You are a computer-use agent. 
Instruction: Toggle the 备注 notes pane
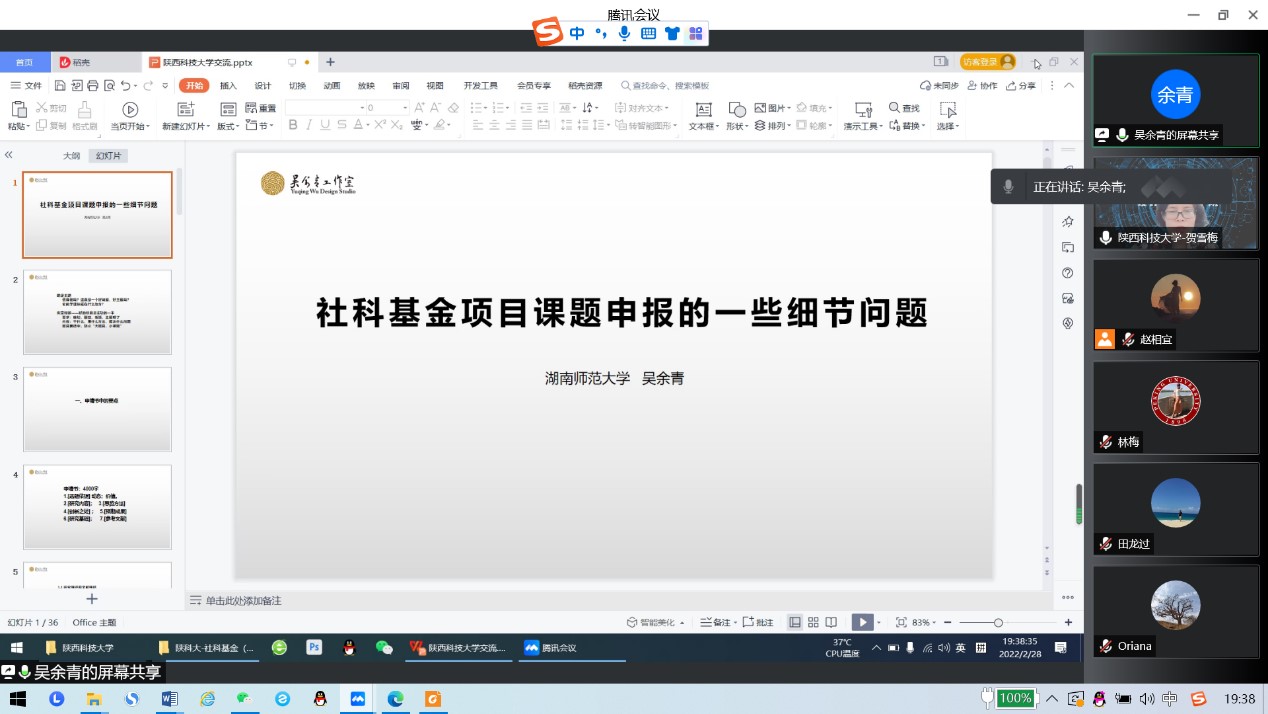[715, 622]
